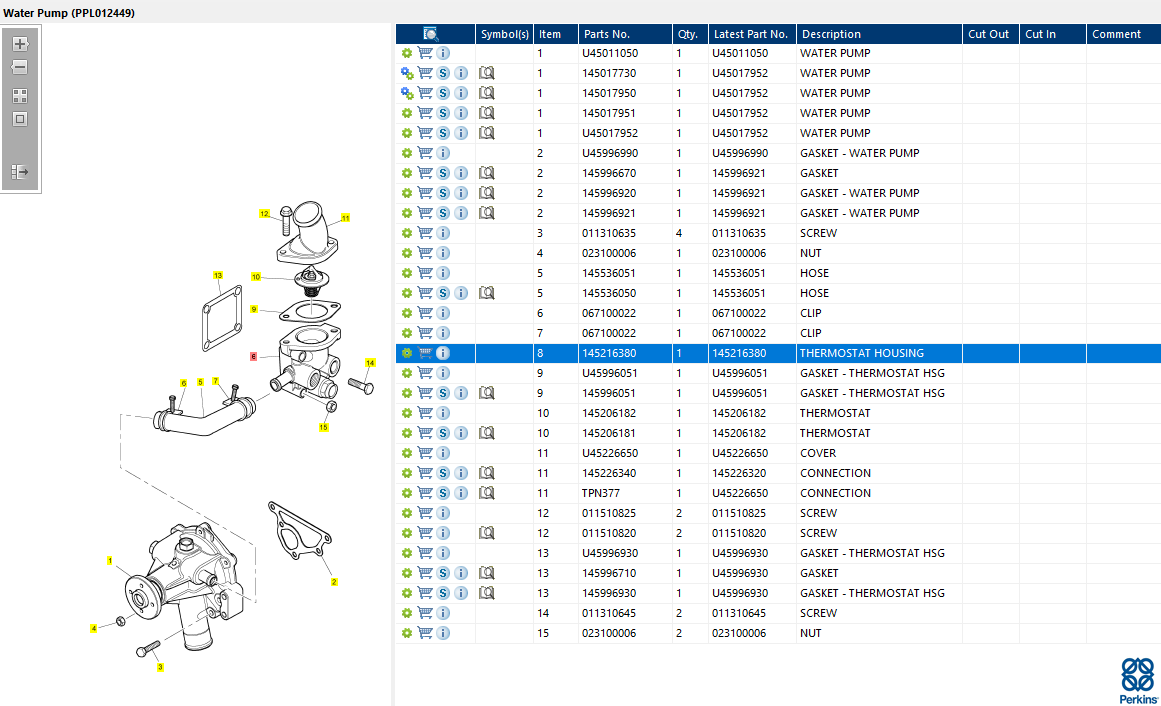Add screw 011310645 to cart
1161x706 pixels.
[x=425, y=613]
